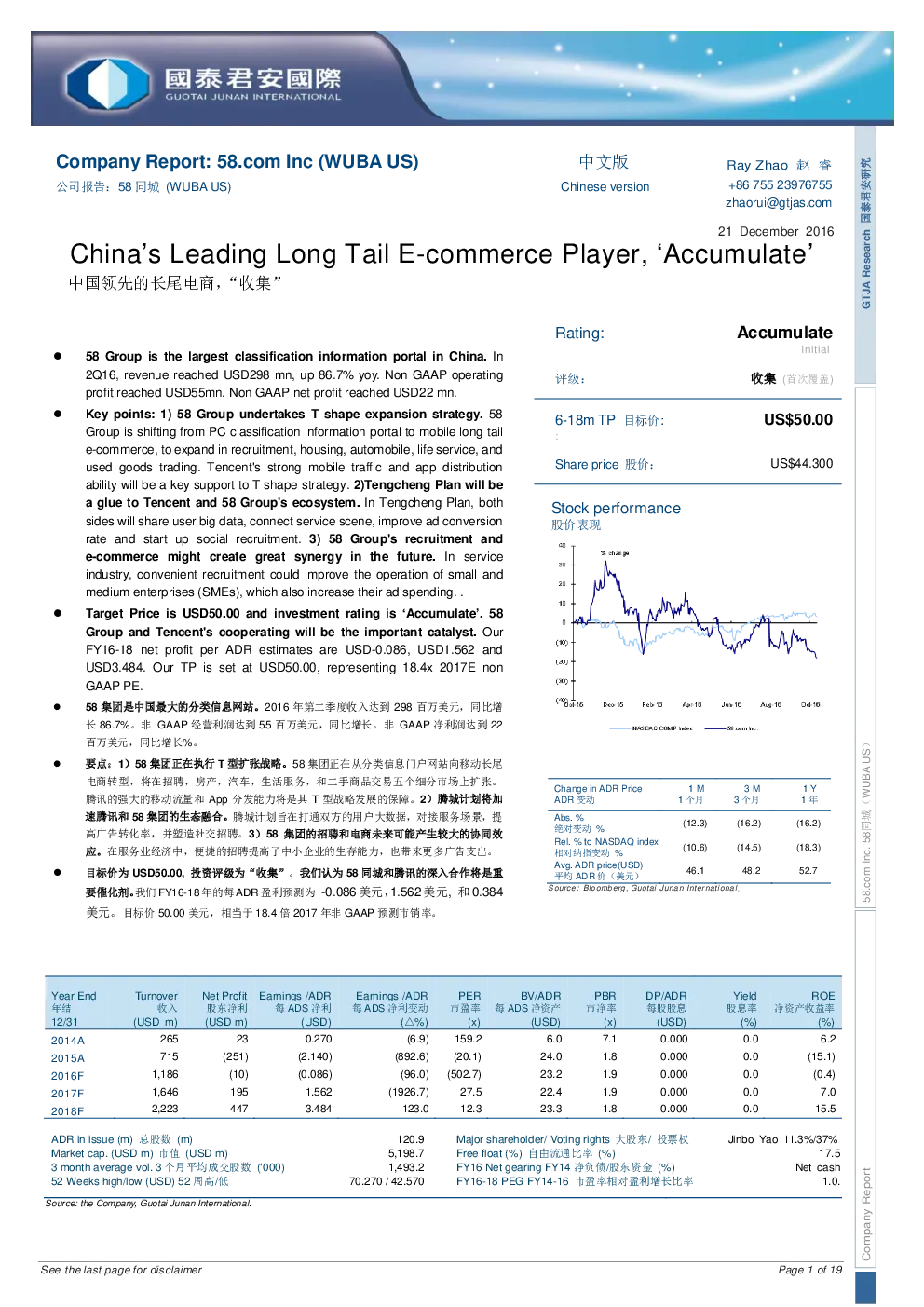Image resolution: width=924 pixels, height=1307 pixels.
Task: Click Avg. ADR price 1Y value 52.7
Action: tap(808, 871)
